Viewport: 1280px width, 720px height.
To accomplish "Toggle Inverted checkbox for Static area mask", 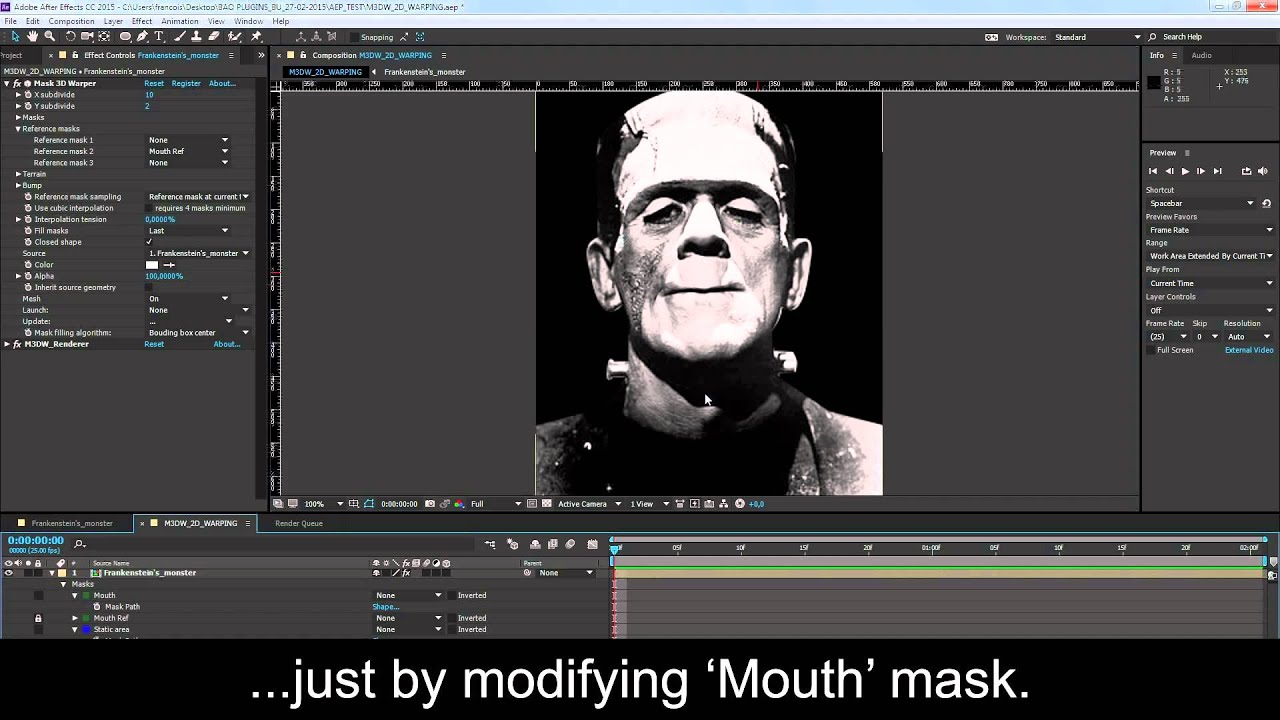I will pos(451,629).
